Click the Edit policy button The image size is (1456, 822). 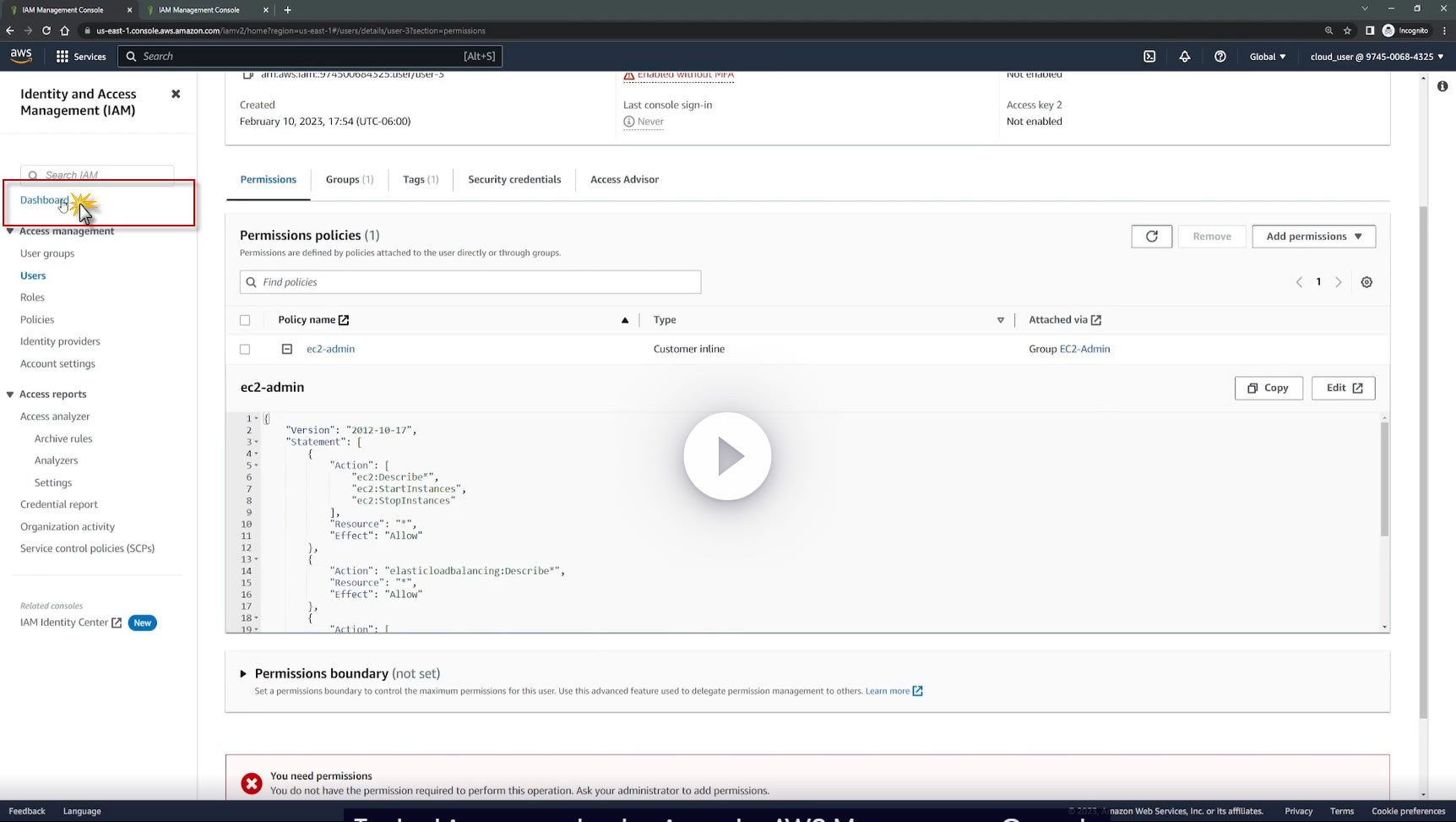coord(1344,388)
